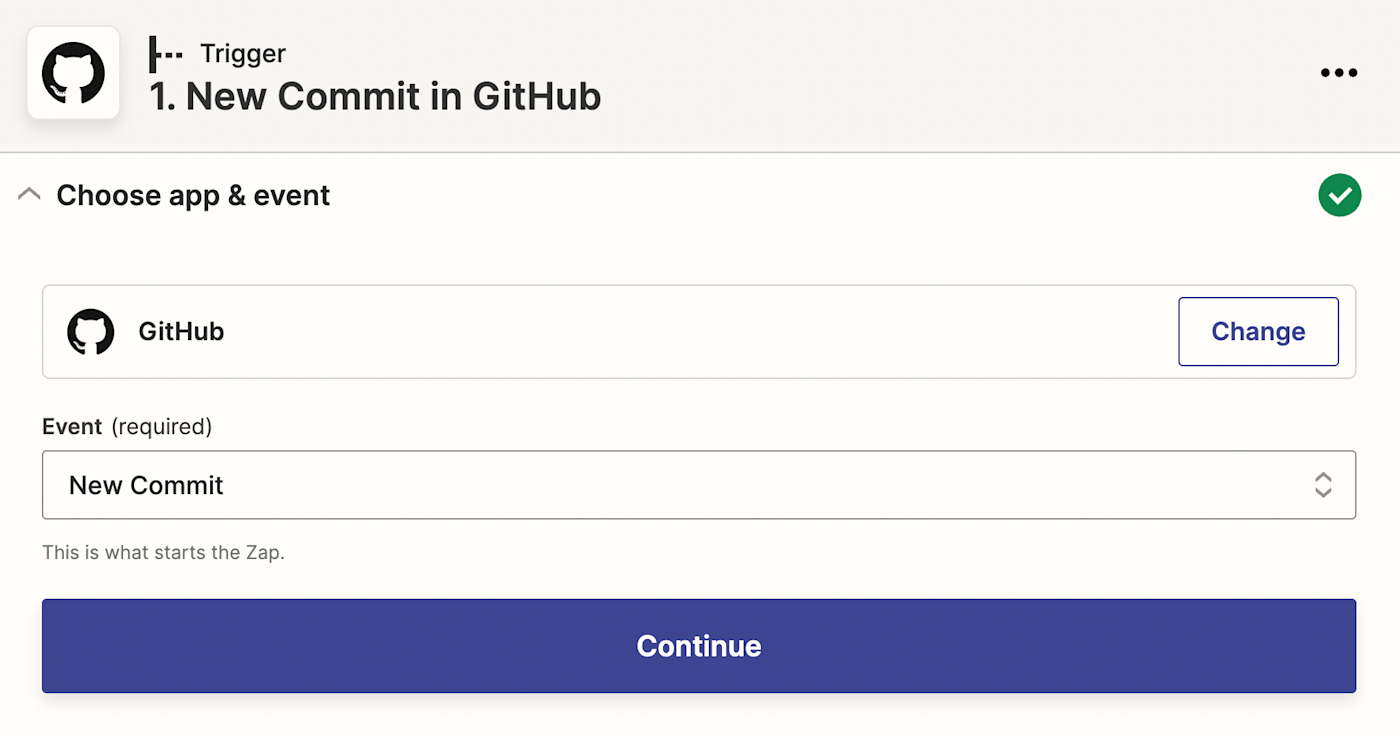Collapse section using the chevron arrow
This screenshot has width=1400, height=736.
tap(30, 195)
